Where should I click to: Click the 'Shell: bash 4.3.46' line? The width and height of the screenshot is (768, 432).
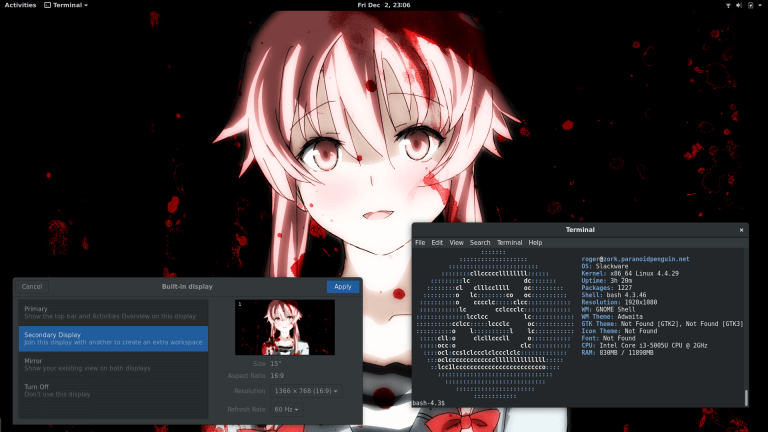coord(614,295)
